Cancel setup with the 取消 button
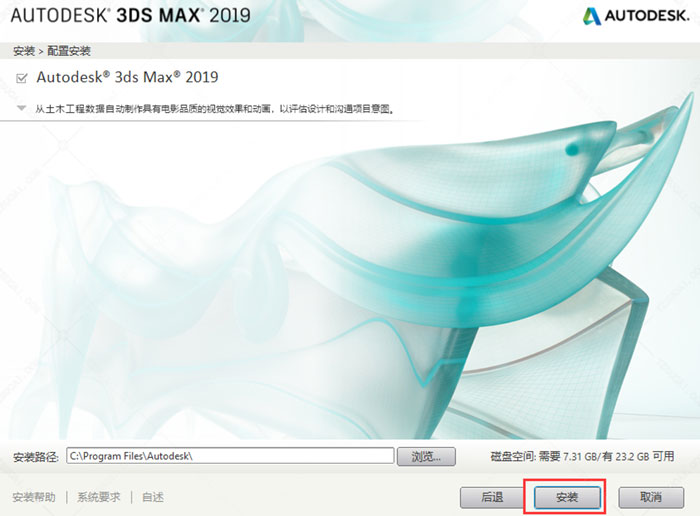Screen dimensions: 700x516 pyautogui.click(x=651, y=497)
